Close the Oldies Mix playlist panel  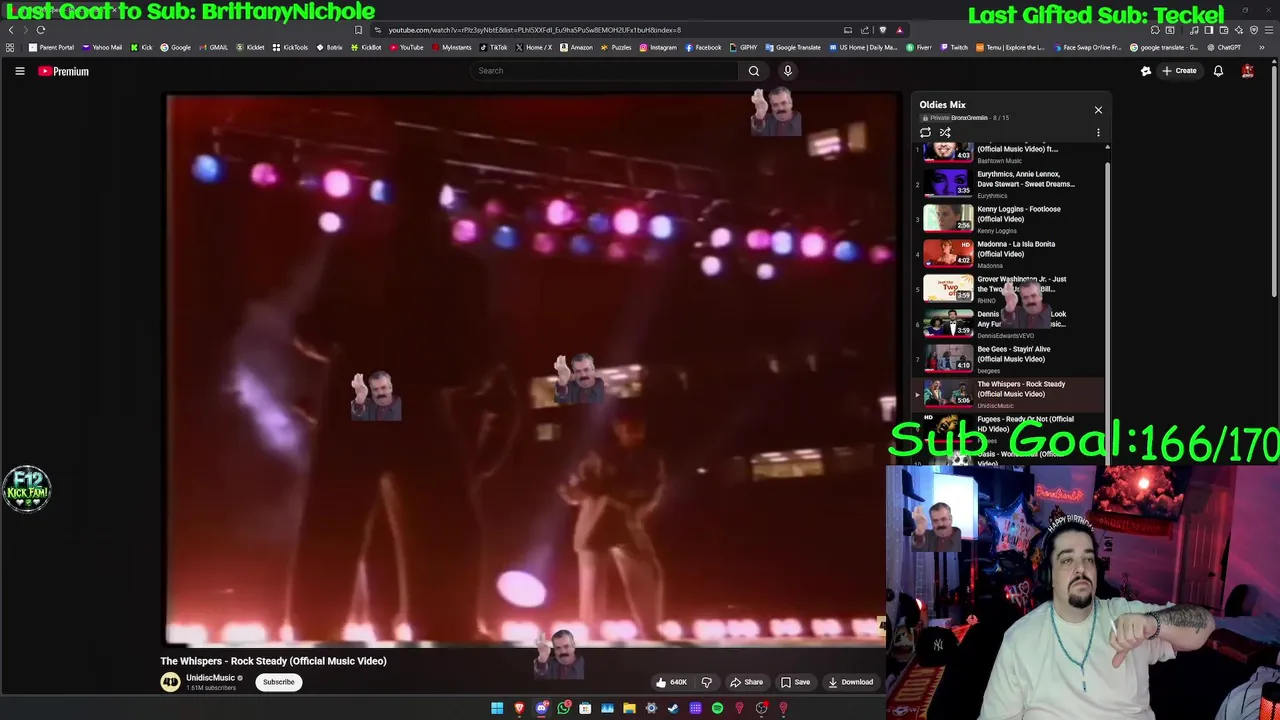click(x=1098, y=110)
